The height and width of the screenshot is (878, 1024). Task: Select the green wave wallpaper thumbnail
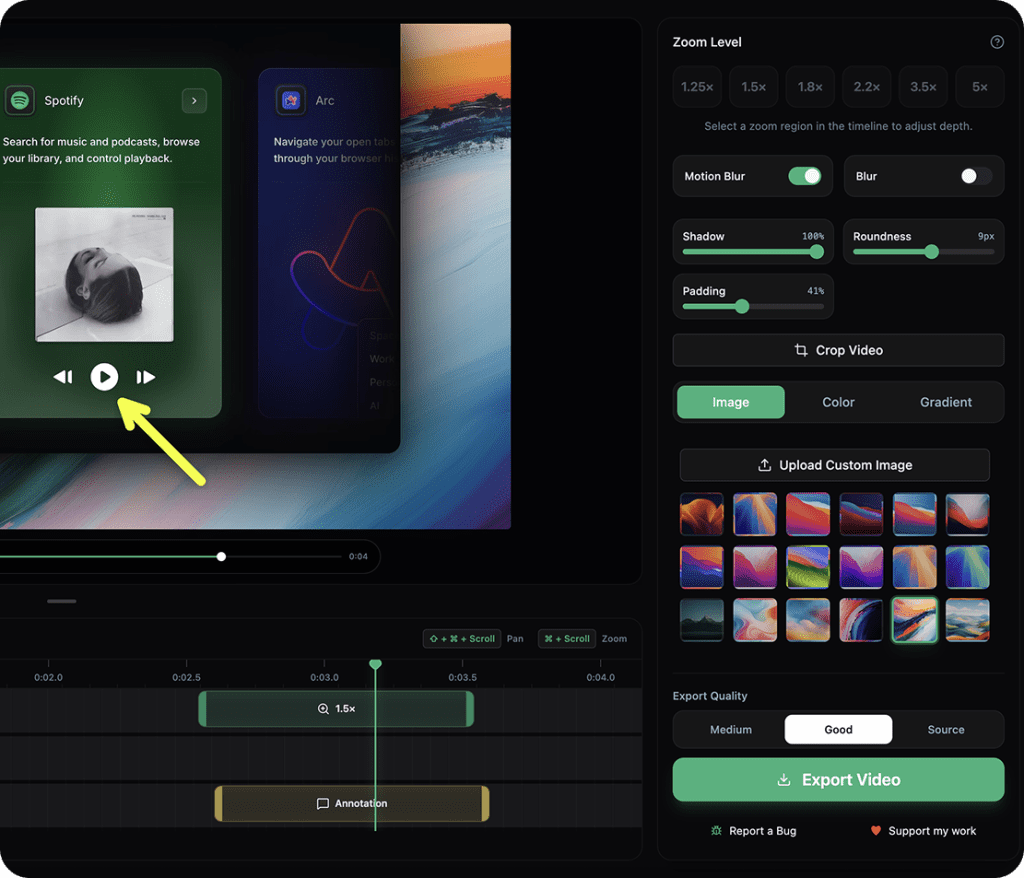click(x=808, y=567)
